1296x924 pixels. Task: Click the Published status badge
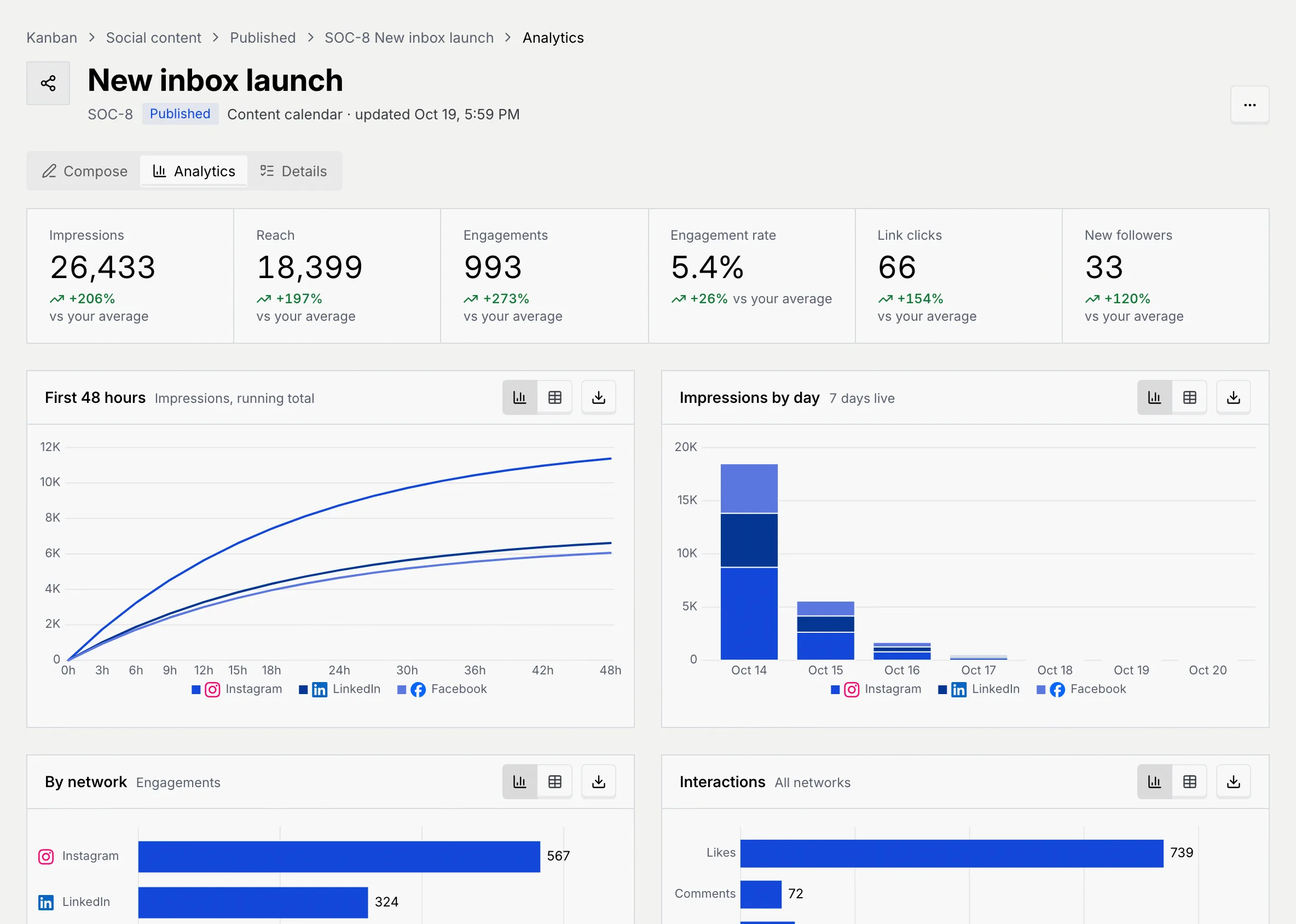point(181,114)
